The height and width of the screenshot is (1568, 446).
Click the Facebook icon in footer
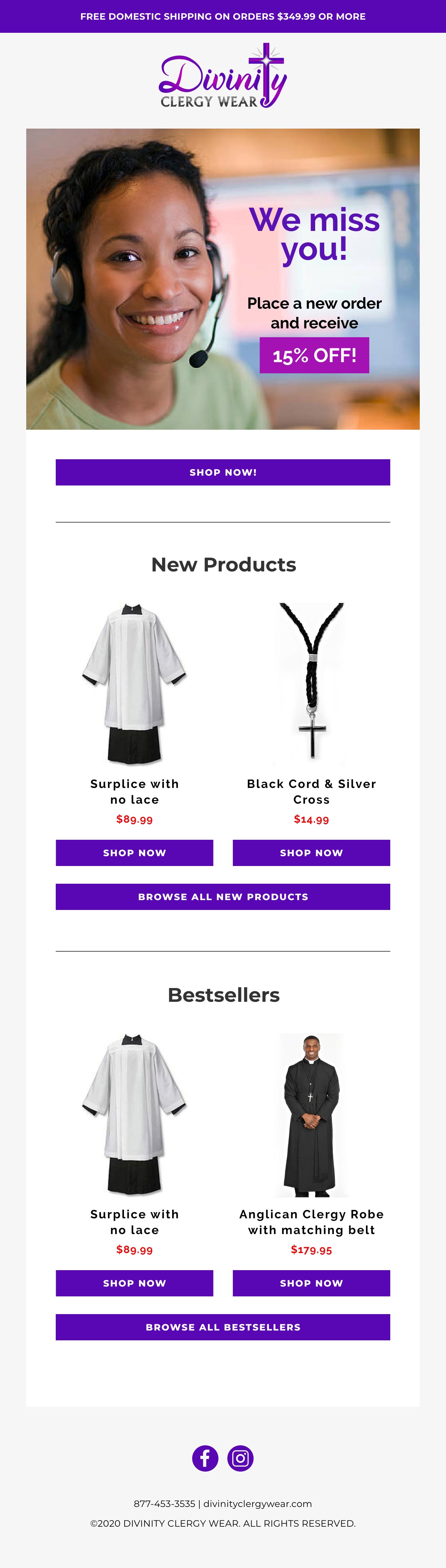coord(205,1458)
